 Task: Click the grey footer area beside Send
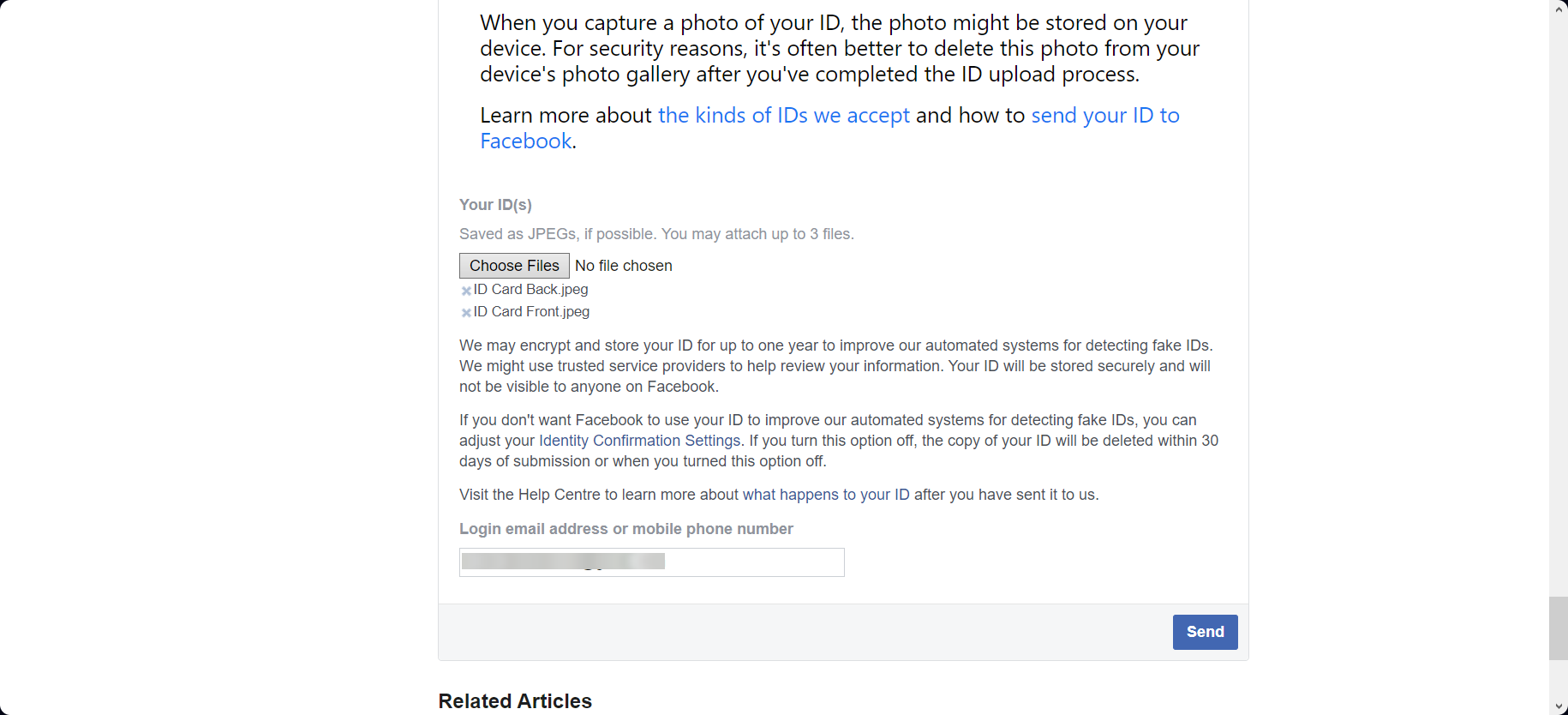(771, 632)
